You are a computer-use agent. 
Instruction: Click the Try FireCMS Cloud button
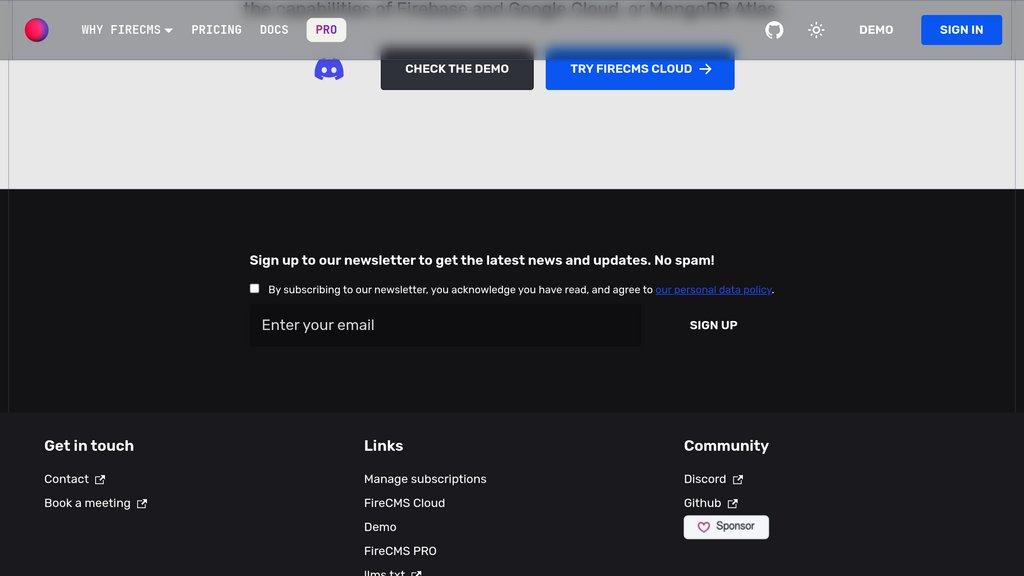[640, 69]
